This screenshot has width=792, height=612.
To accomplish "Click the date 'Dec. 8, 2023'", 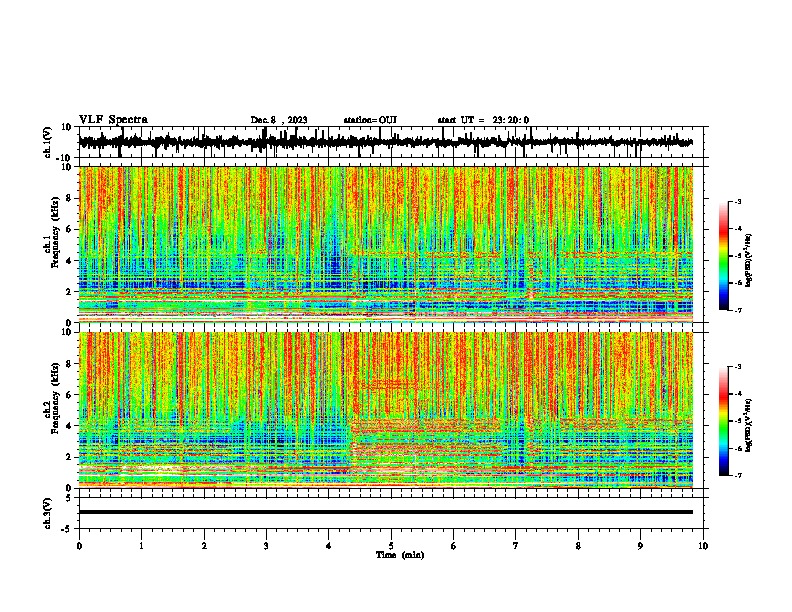I will tap(279, 120).
